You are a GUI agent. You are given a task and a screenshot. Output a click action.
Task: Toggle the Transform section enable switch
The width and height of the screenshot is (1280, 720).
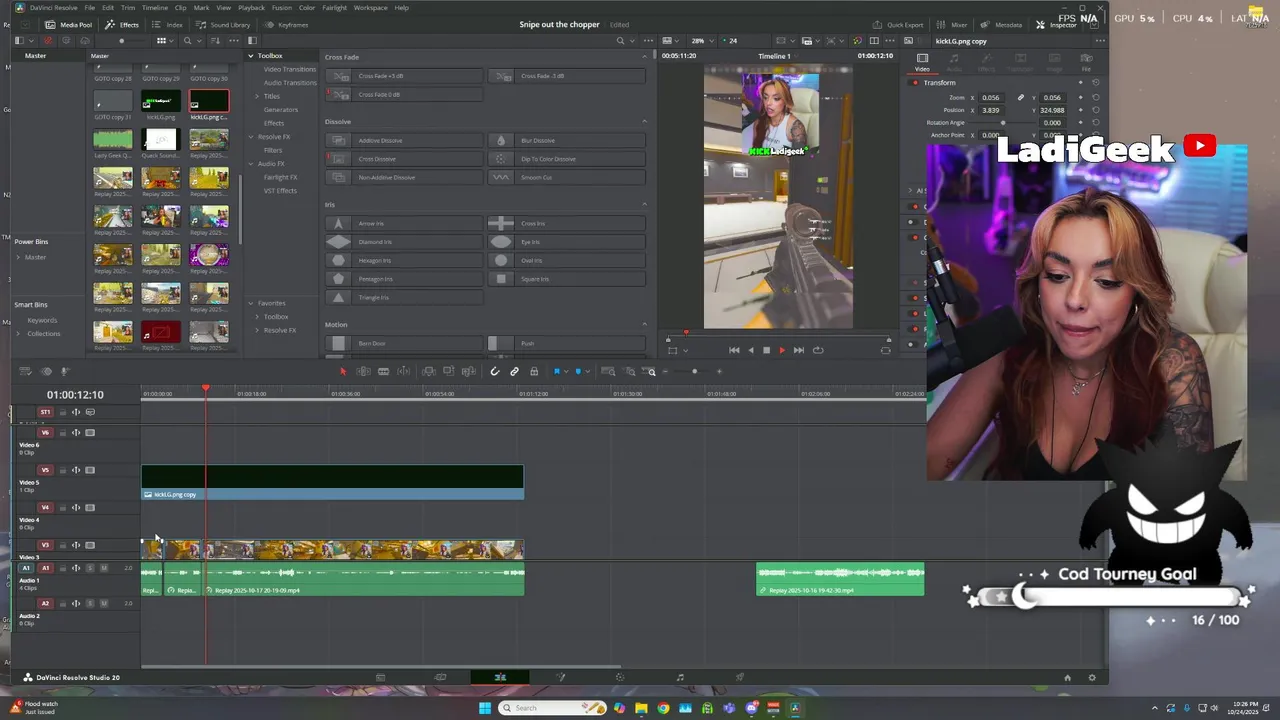(915, 83)
